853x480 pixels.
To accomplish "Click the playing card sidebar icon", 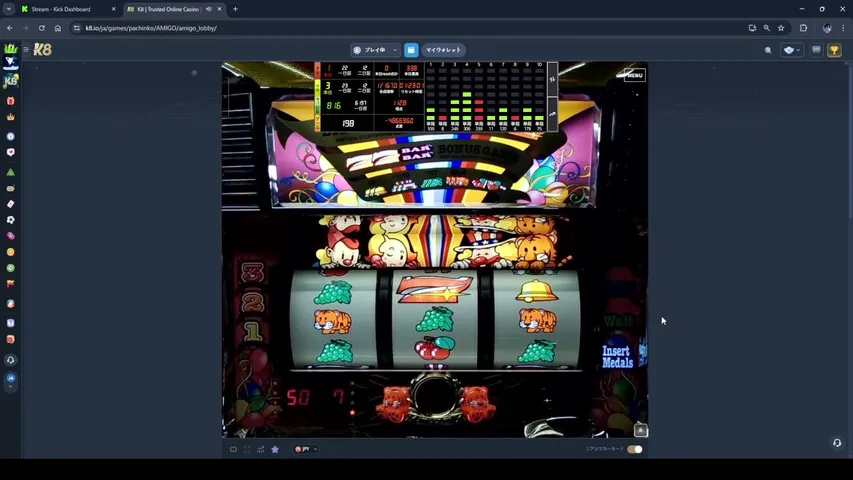I will [x=10, y=204].
